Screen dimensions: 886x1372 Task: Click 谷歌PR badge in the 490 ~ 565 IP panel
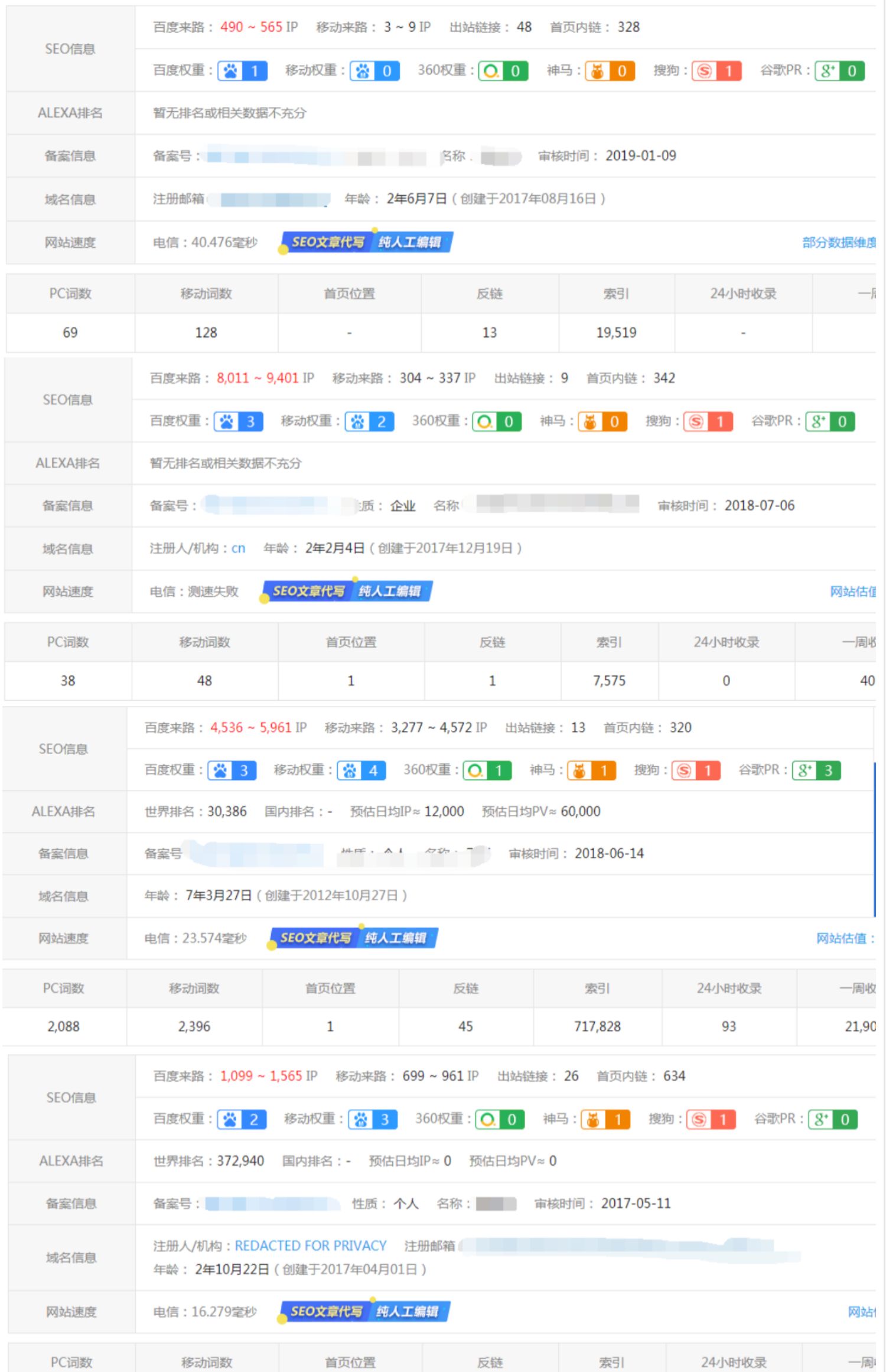coord(839,71)
